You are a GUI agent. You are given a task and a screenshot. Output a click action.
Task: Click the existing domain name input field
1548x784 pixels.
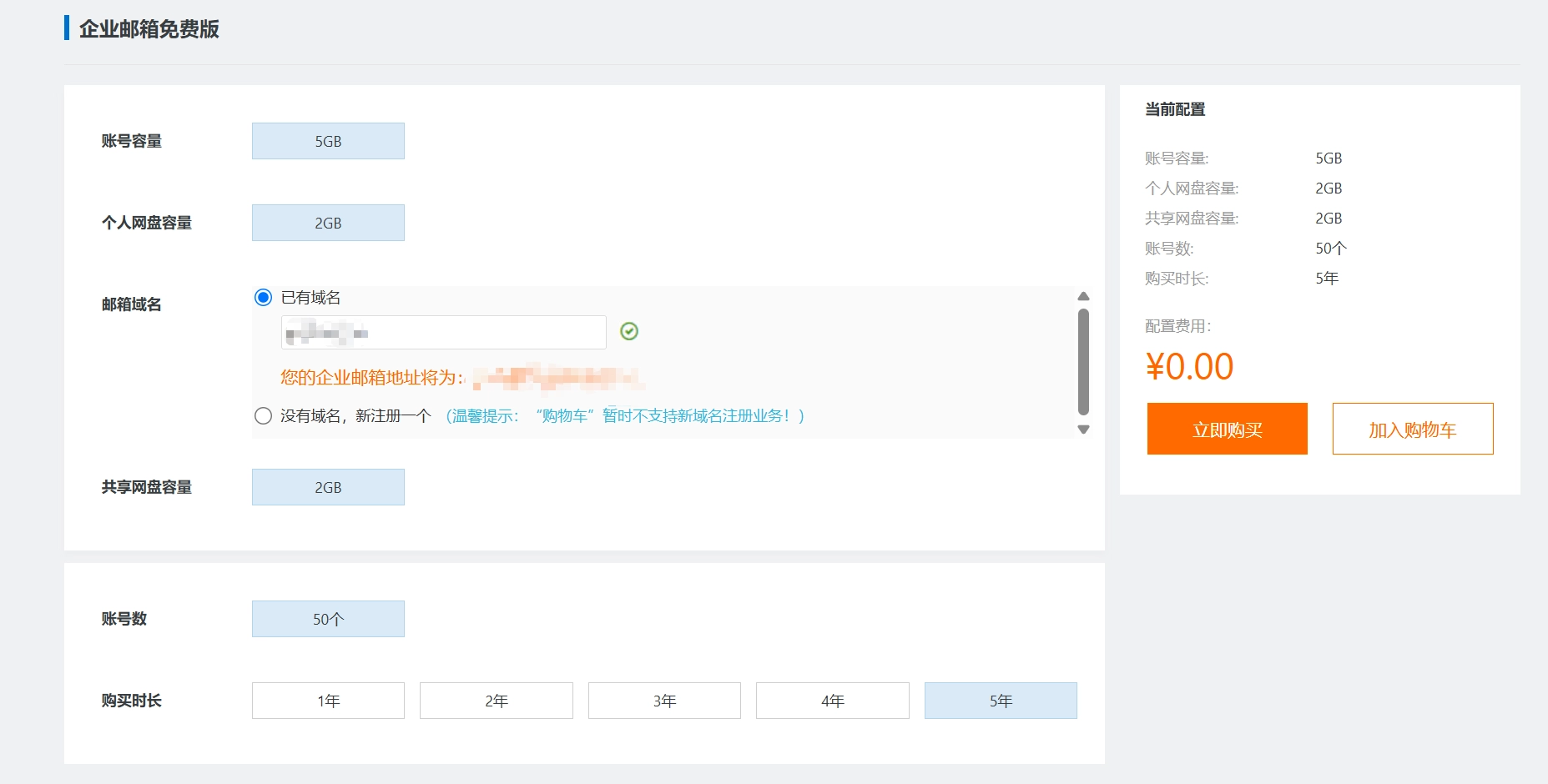(x=443, y=333)
